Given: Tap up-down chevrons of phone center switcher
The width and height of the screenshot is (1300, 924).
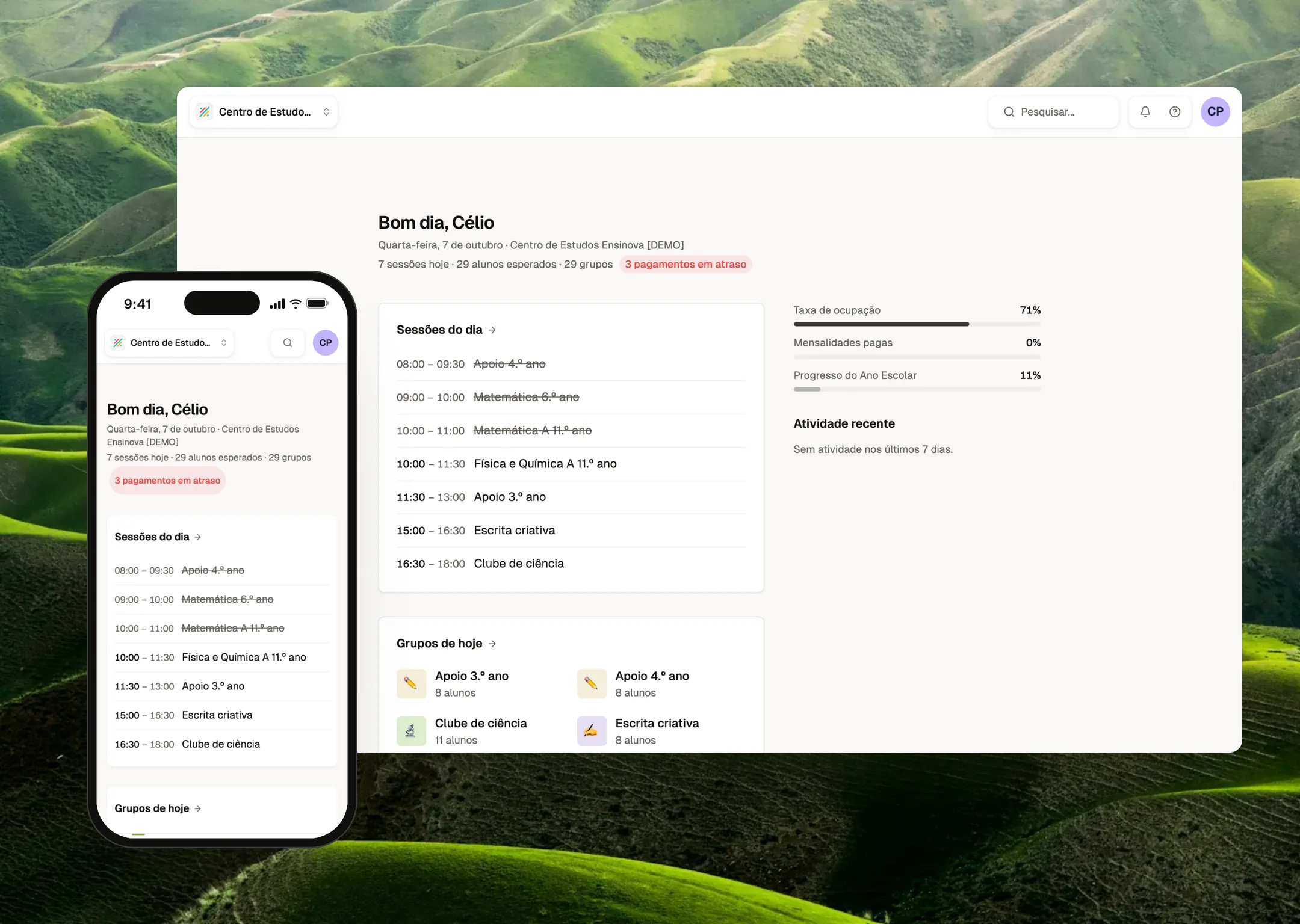Looking at the screenshot, I should click(x=224, y=343).
